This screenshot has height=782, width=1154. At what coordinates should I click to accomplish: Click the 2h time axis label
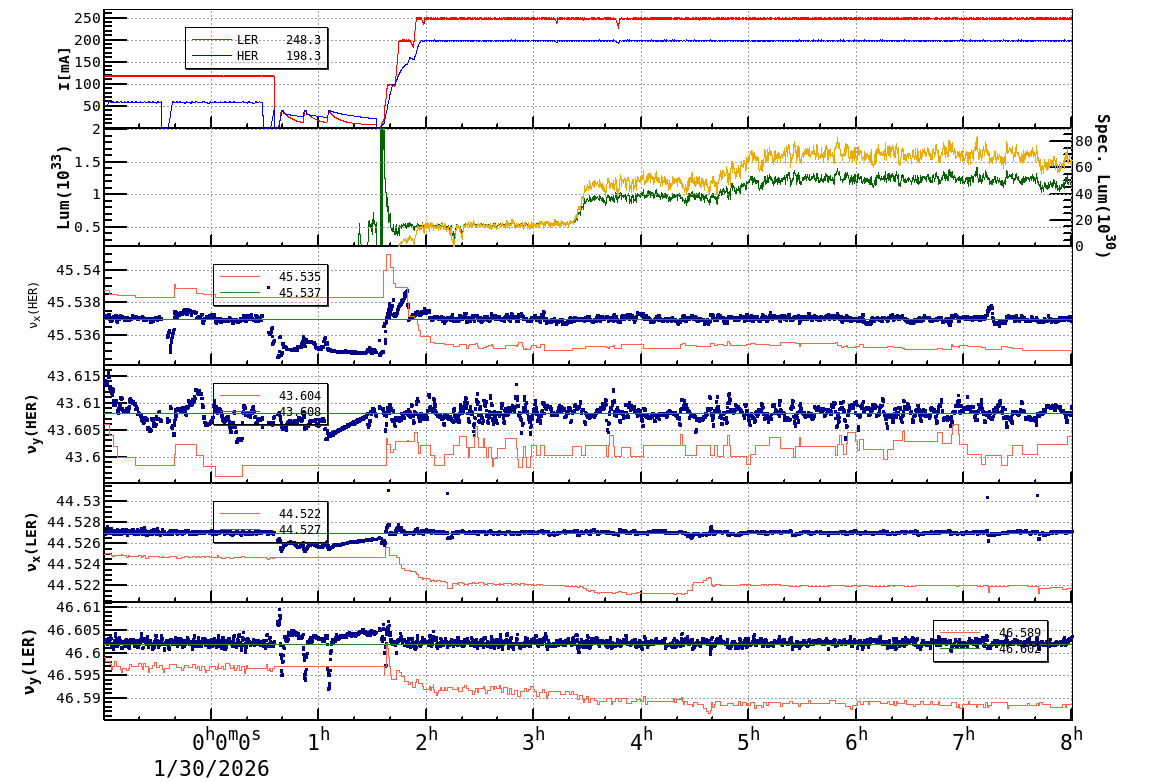pyautogui.click(x=426, y=739)
